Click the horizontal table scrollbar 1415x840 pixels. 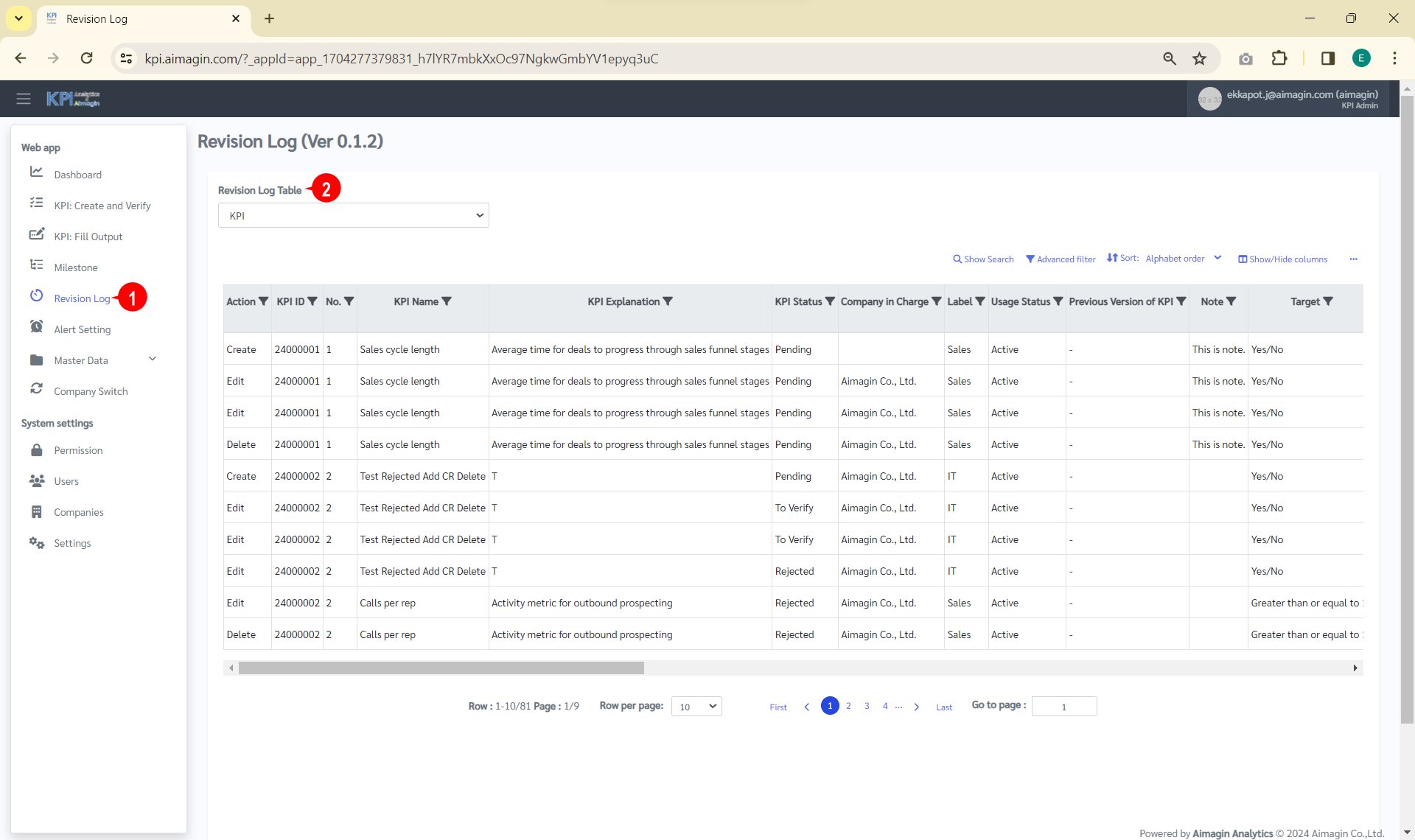coord(441,668)
